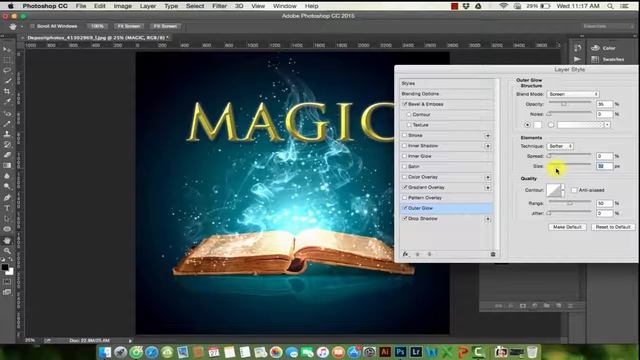Click plus button next to Inner Shadow

(x=488, y=146)
